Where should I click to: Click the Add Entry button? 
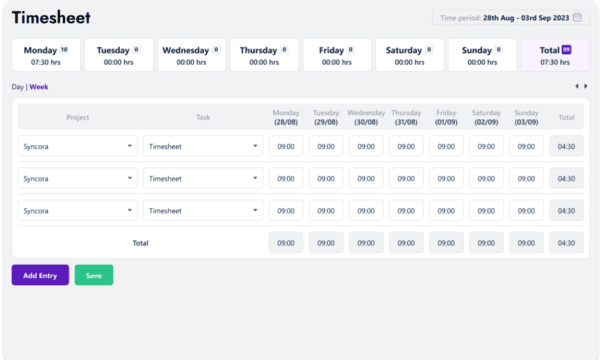[x=40, y=275]
